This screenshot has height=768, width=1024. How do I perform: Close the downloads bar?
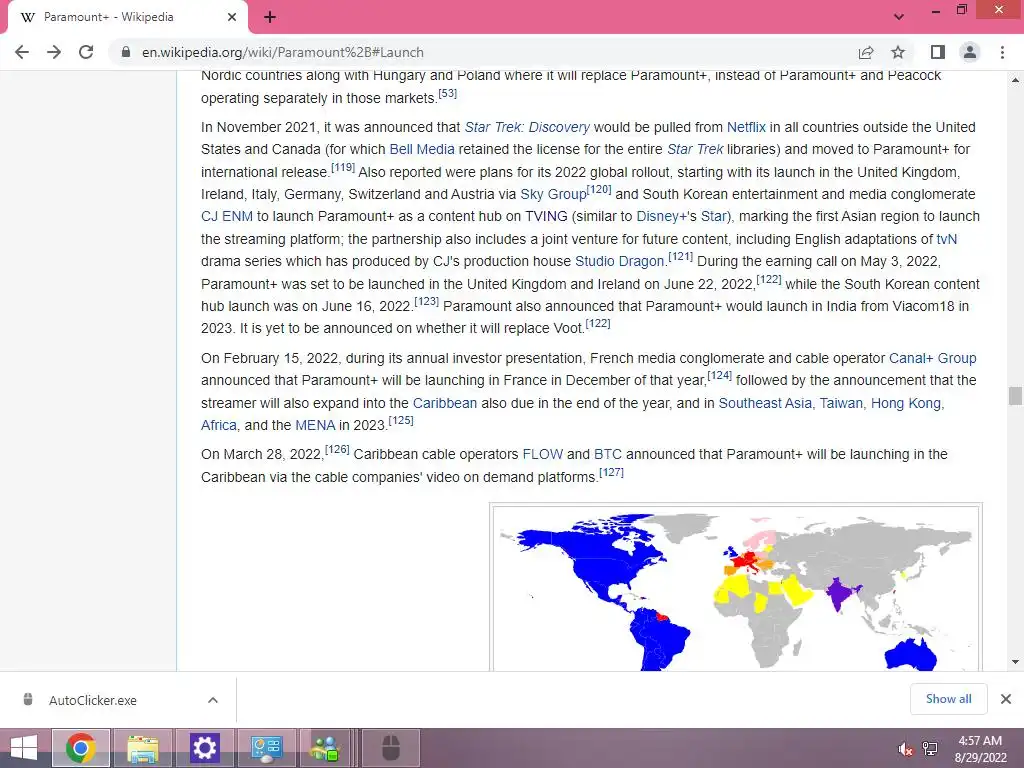[x=1006, y=699]
